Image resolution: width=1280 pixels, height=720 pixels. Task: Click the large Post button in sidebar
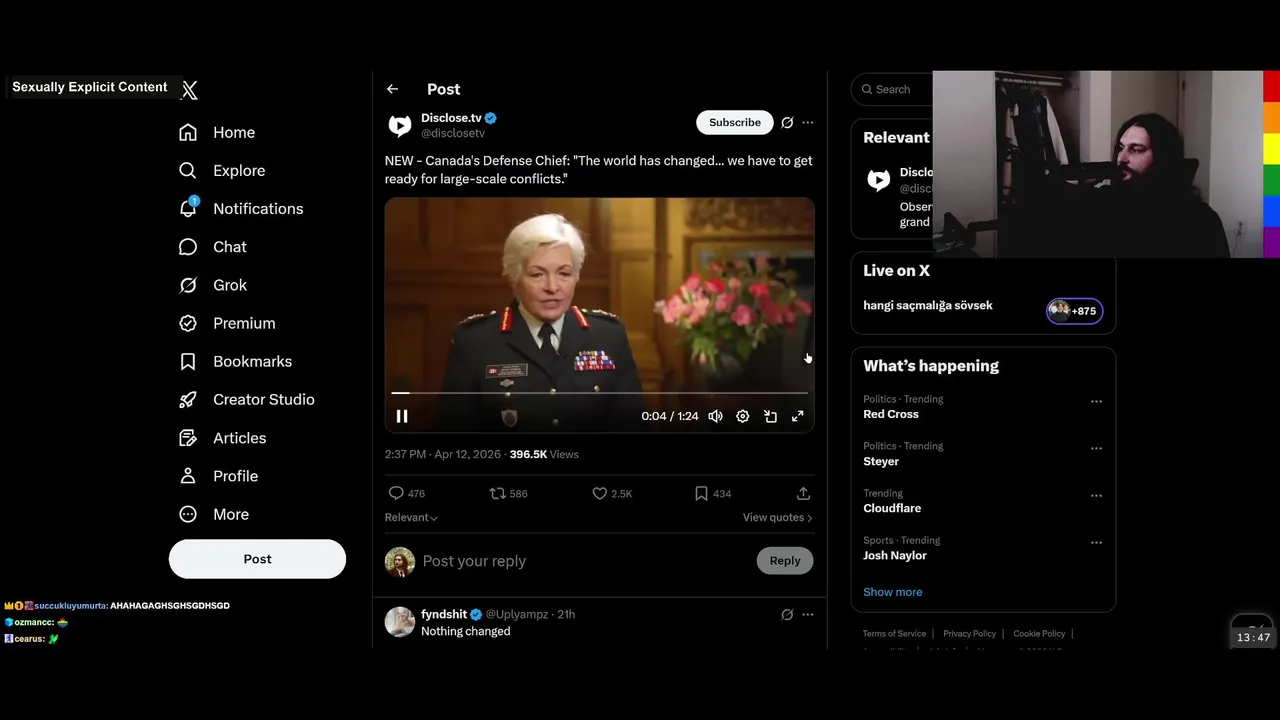pos(257,559)
